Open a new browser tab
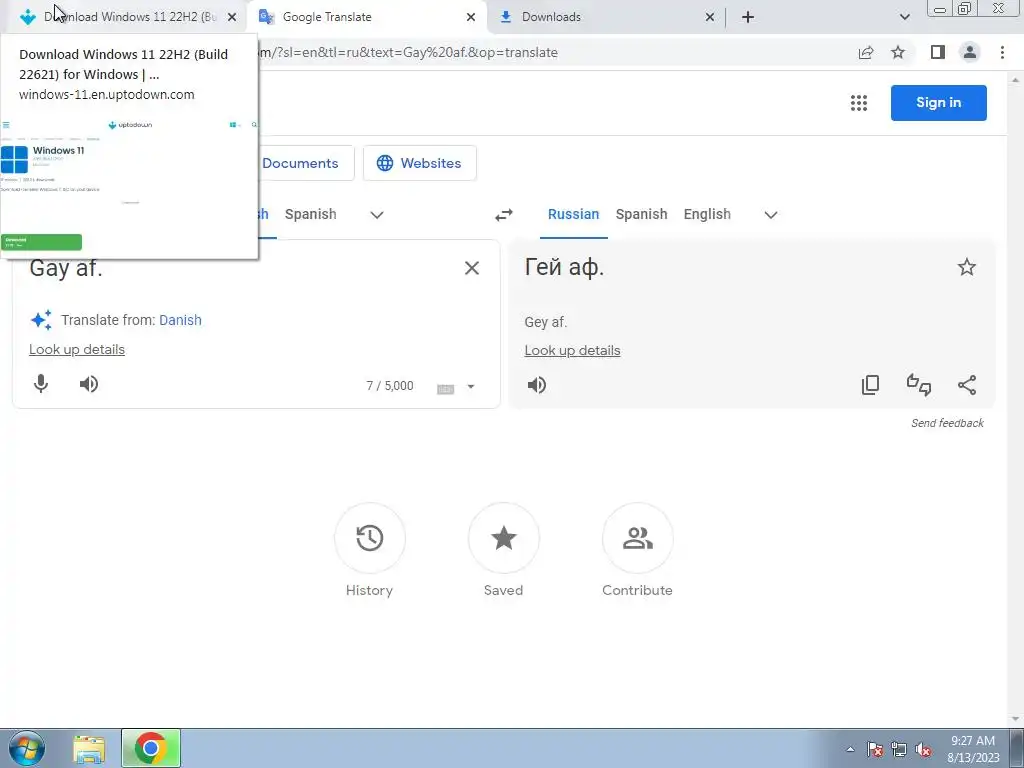 click(x=748, y=17)
